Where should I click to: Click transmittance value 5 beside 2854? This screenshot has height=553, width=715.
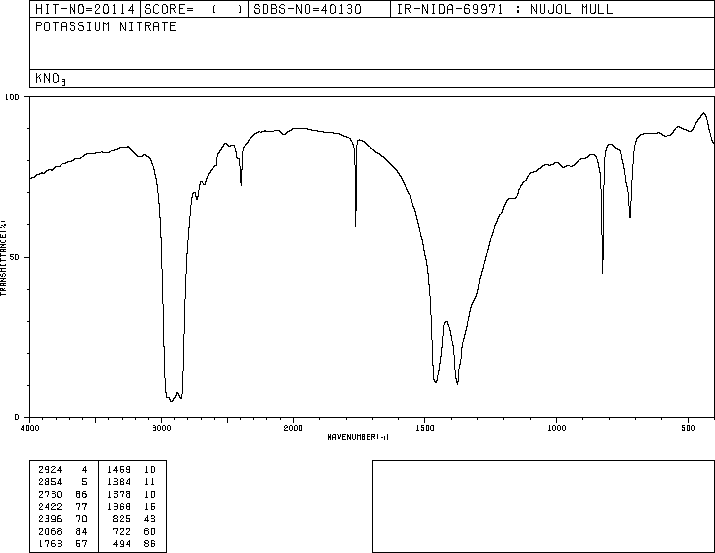pyautogui.click(x=84, y=481)
